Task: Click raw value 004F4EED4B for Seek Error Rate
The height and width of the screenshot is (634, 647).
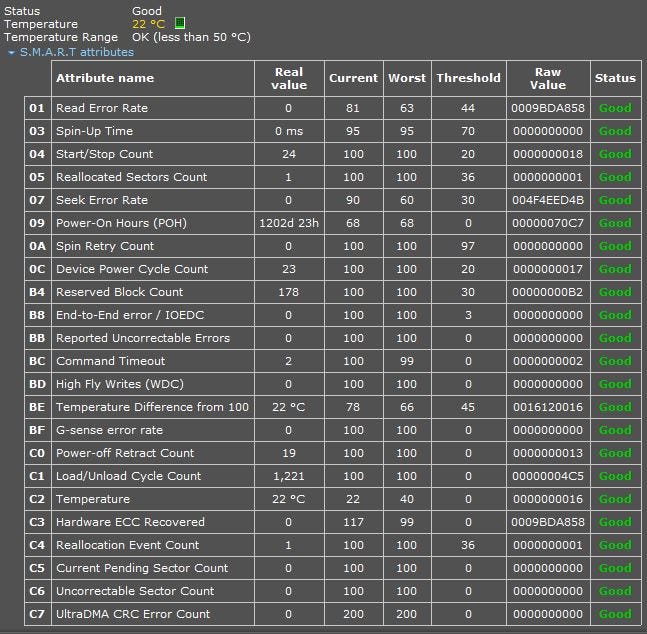Action: tap(547, 200)
